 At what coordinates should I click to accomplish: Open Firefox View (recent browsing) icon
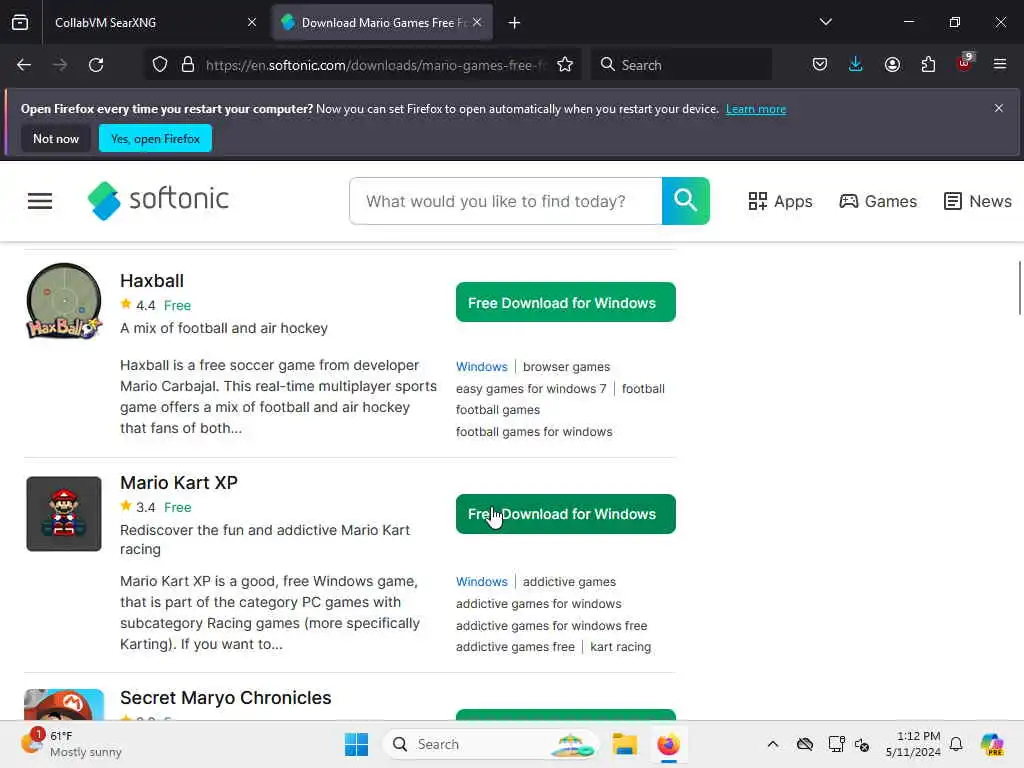(20, 22)
